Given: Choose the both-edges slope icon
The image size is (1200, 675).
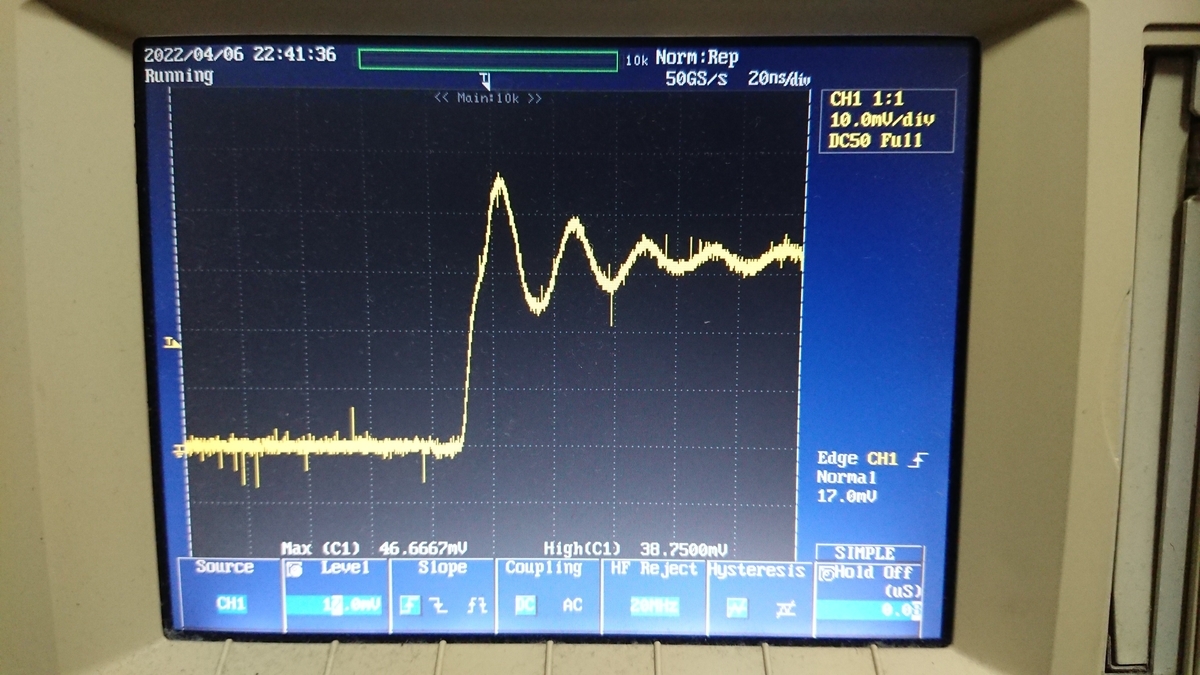Looking at the screenshot, I should click(476, 605).
